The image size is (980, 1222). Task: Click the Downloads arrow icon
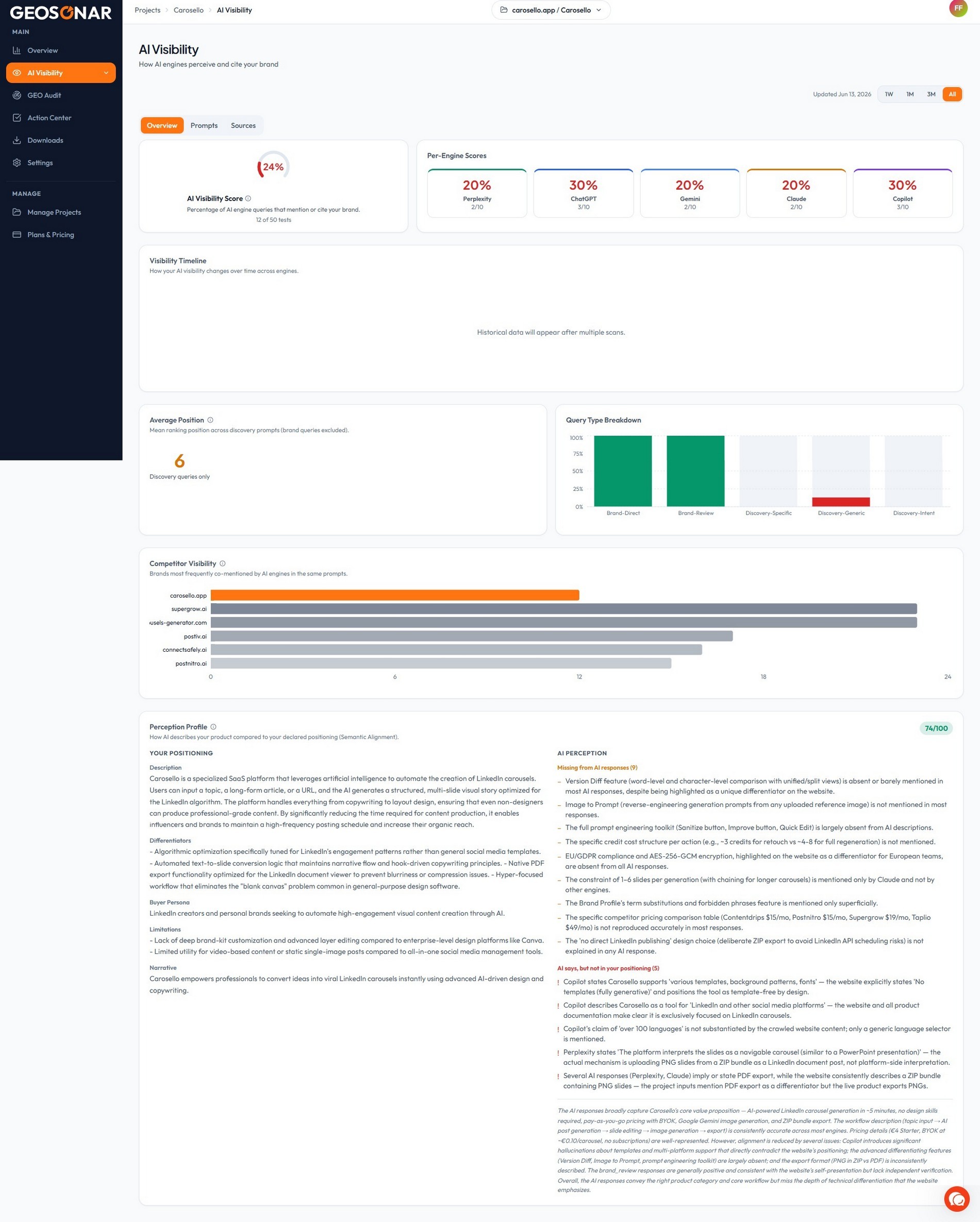pos(17,140)
